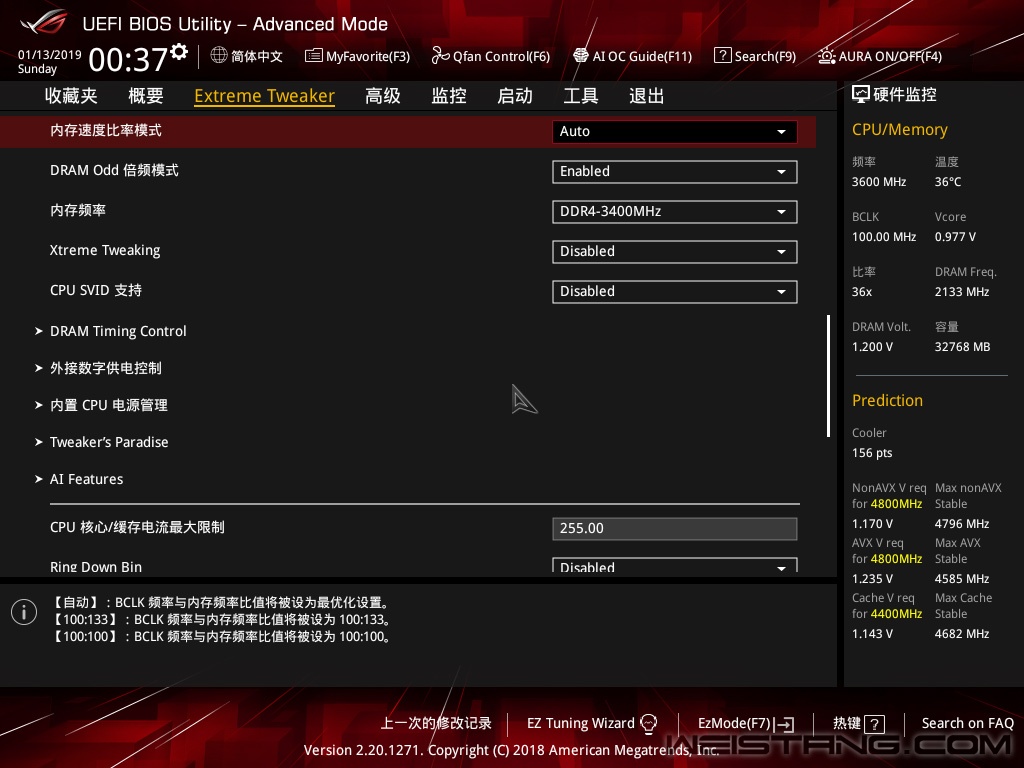Click the settings list scrollbar
Viewport: 1024px width, 768px height.
tap(828, 376)
